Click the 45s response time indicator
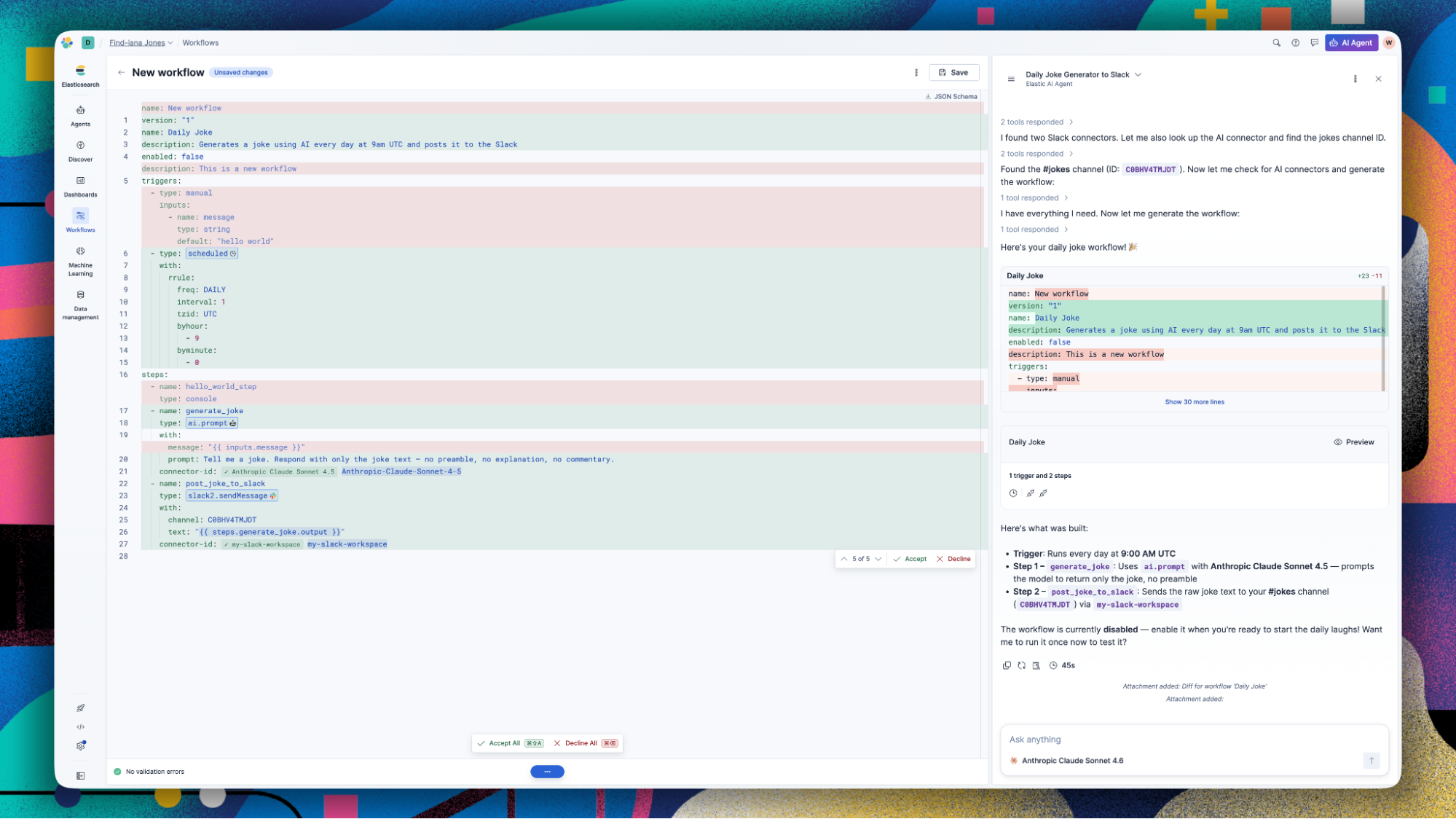The image size is (1456, 819). [x=1062, y=665]
